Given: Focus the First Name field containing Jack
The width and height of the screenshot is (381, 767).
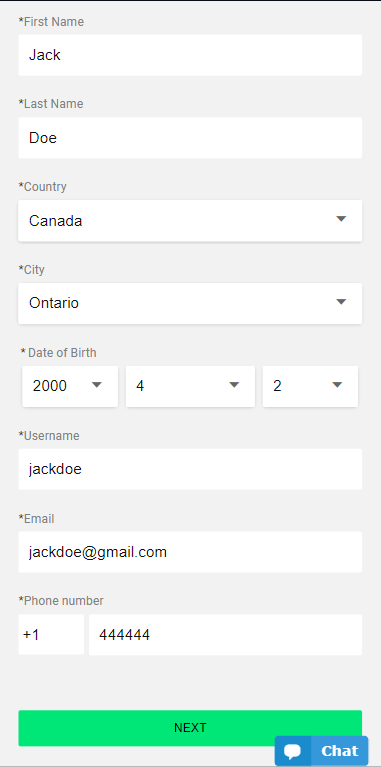Looking at the screenshot, I should [190, 55].
